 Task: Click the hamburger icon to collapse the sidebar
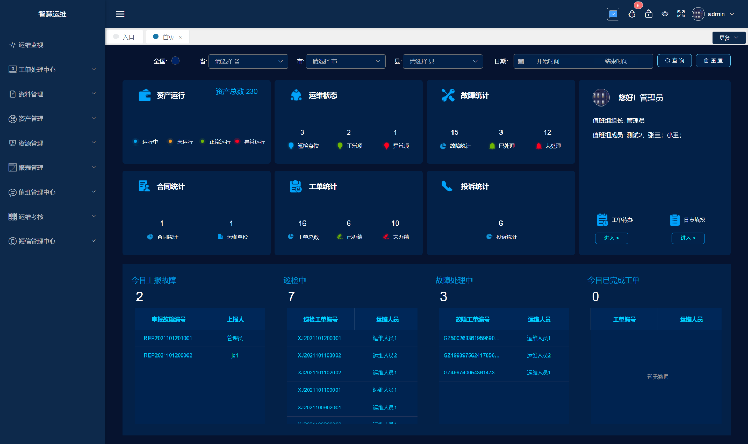(x=120, y=14)
